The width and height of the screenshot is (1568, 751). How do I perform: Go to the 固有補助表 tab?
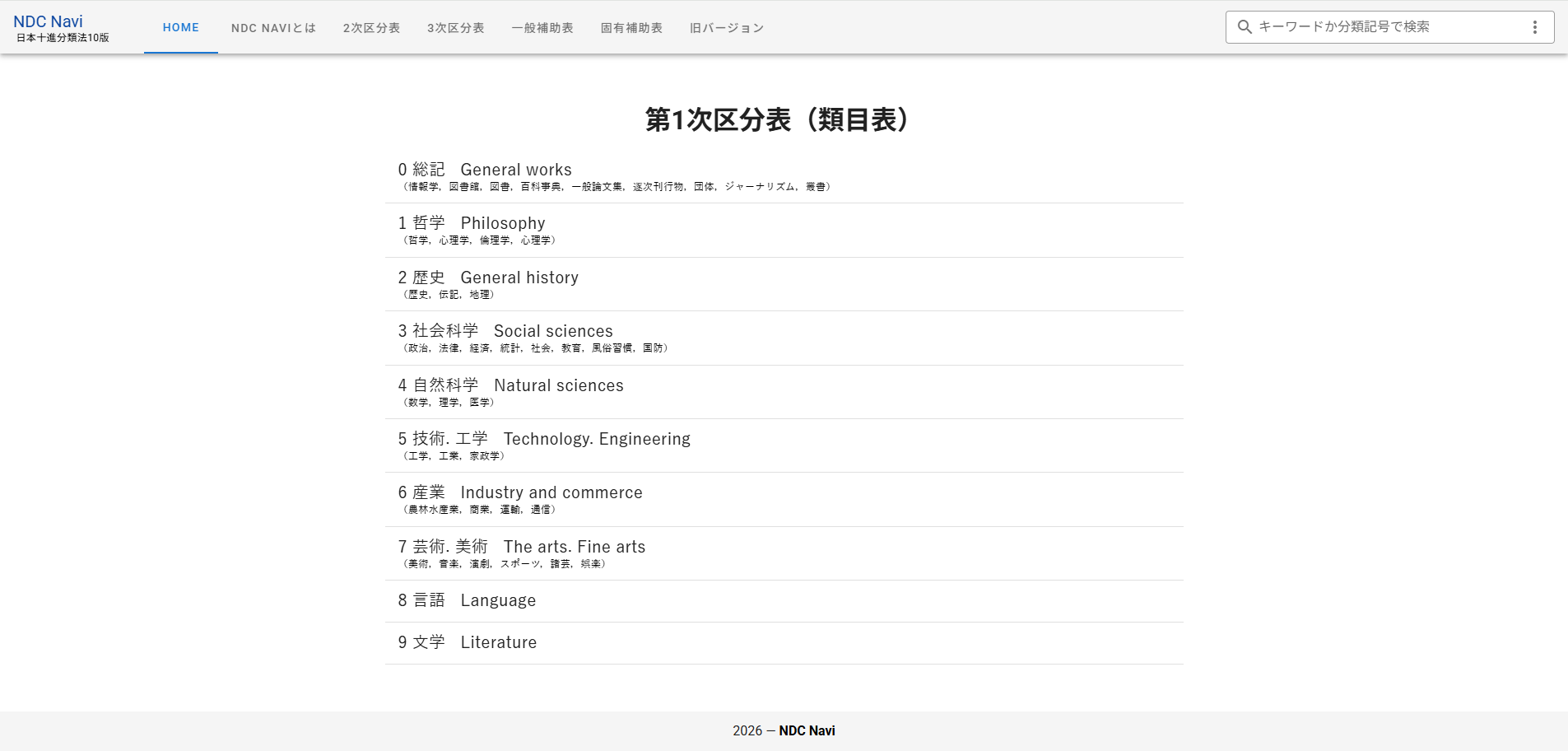(x=631, y=28)
